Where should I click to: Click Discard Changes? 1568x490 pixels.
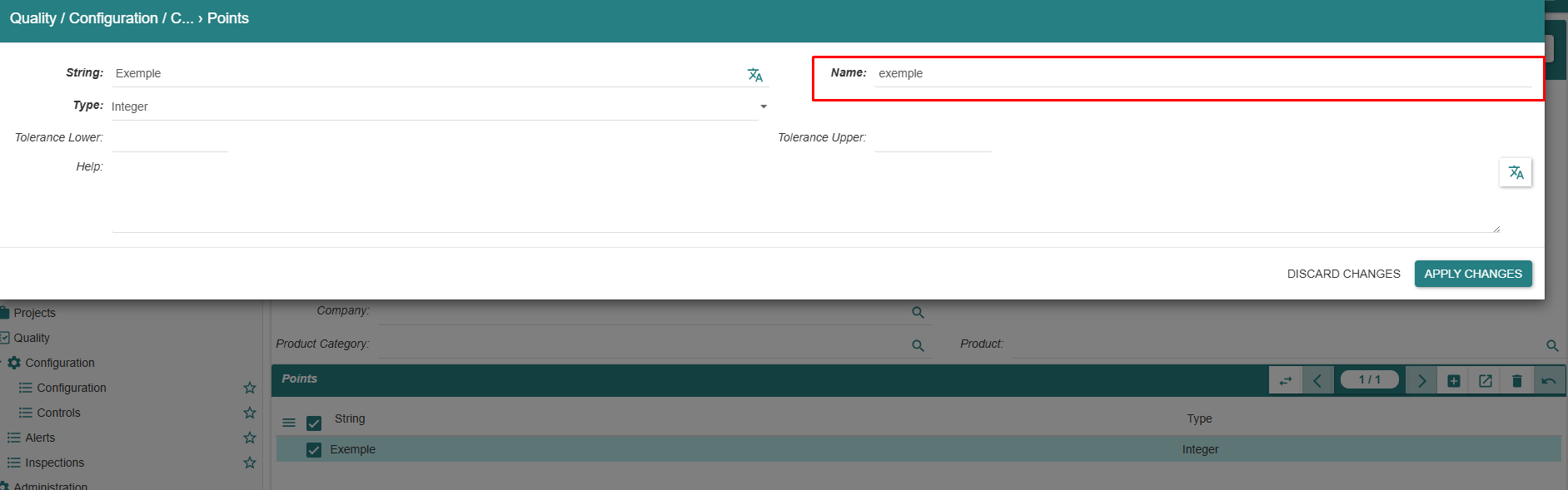(x=1343, y=274)
